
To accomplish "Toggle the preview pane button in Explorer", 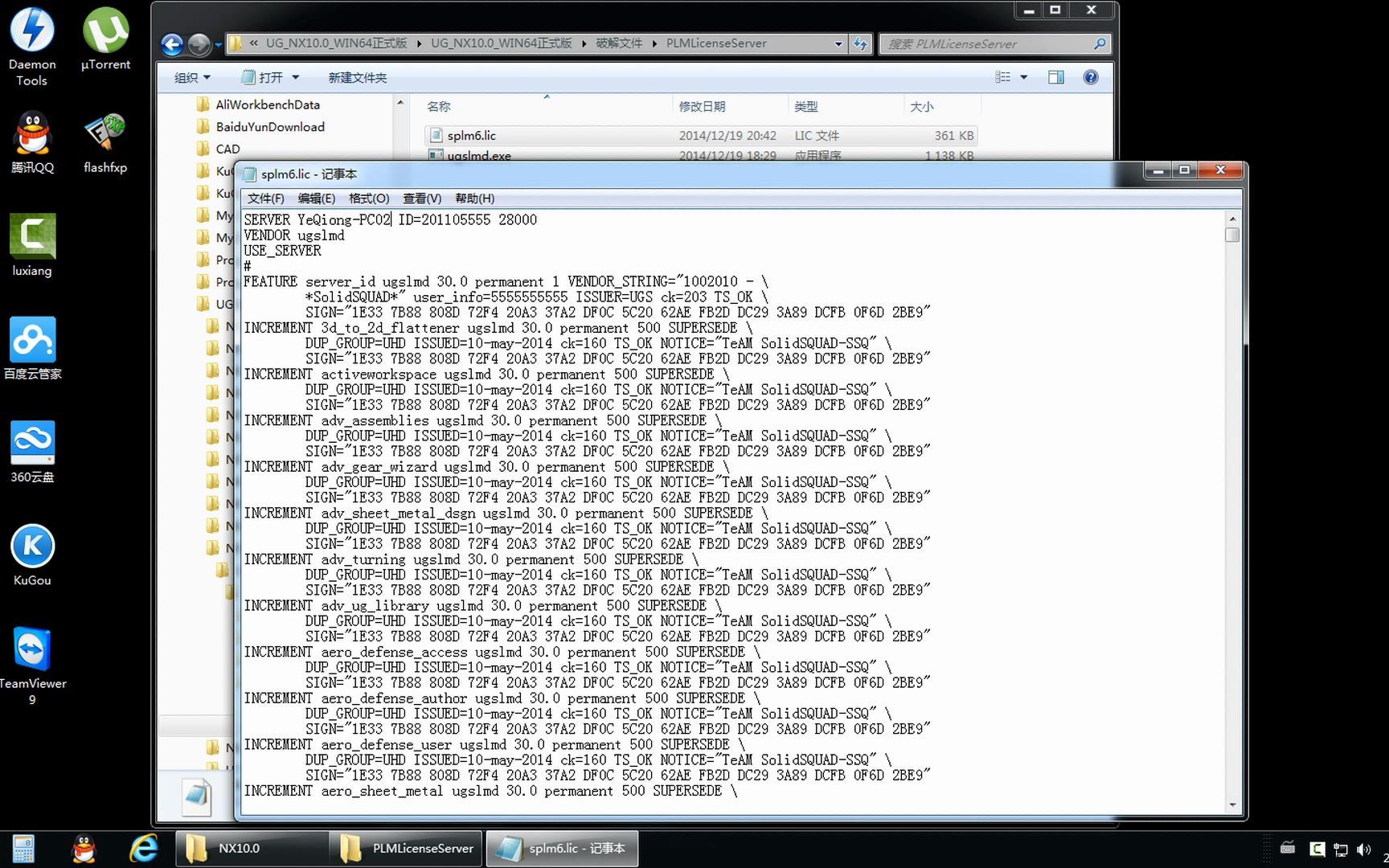I will tap(1055, 77).
